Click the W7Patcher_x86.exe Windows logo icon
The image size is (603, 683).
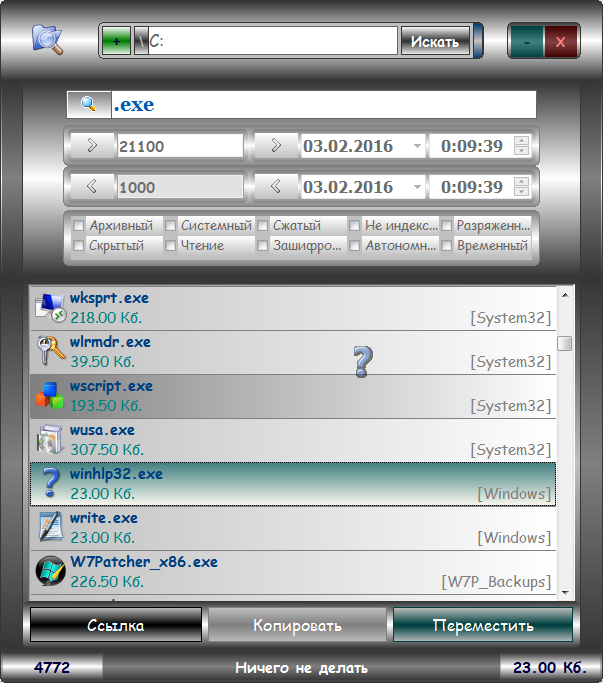point(49,572)
